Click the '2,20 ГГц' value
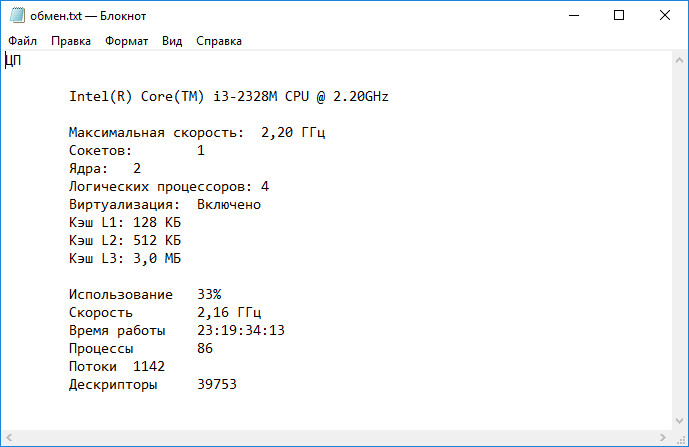689x447 pixels. (293, 132)
